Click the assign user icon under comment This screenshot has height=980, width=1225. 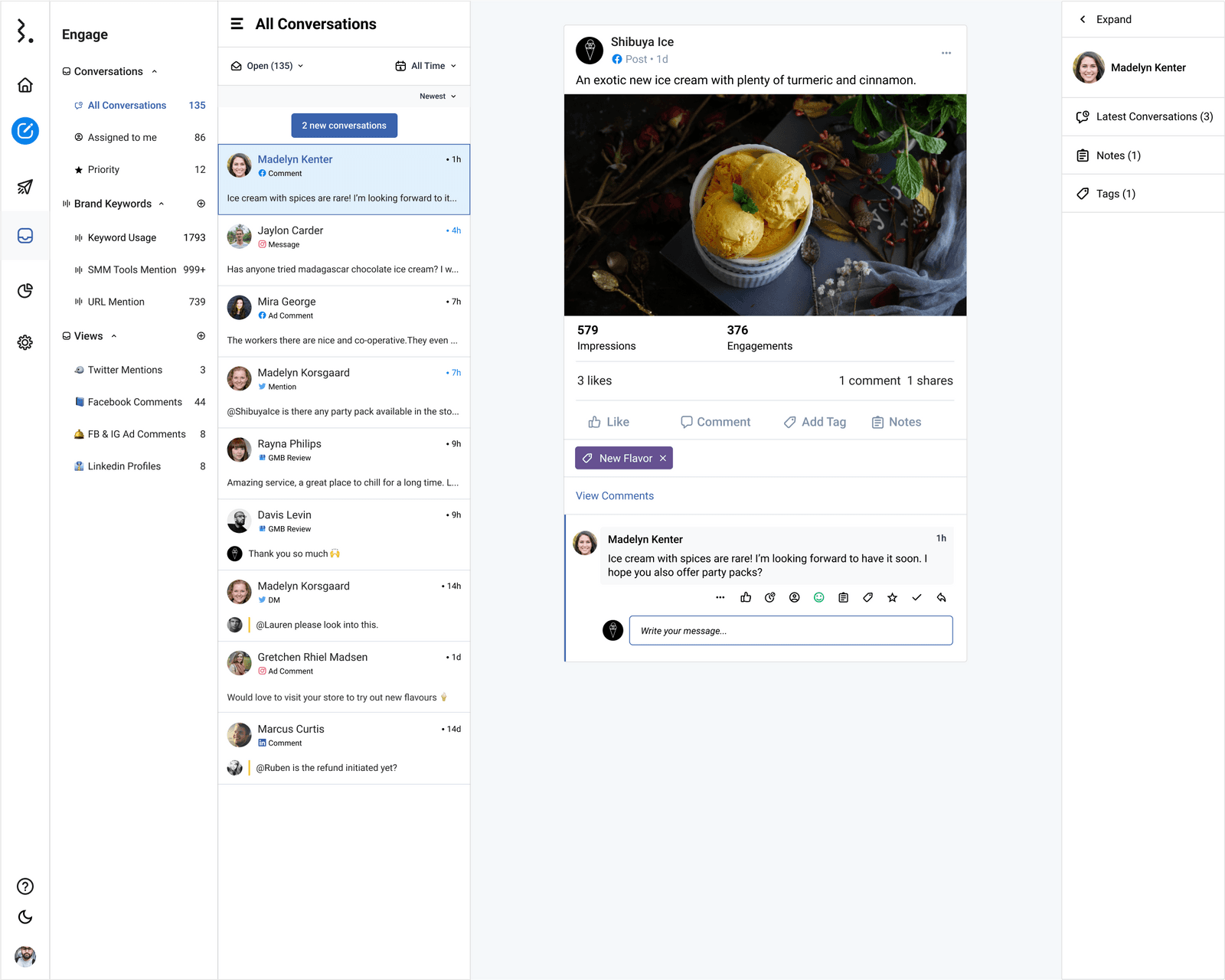(794, 598)
